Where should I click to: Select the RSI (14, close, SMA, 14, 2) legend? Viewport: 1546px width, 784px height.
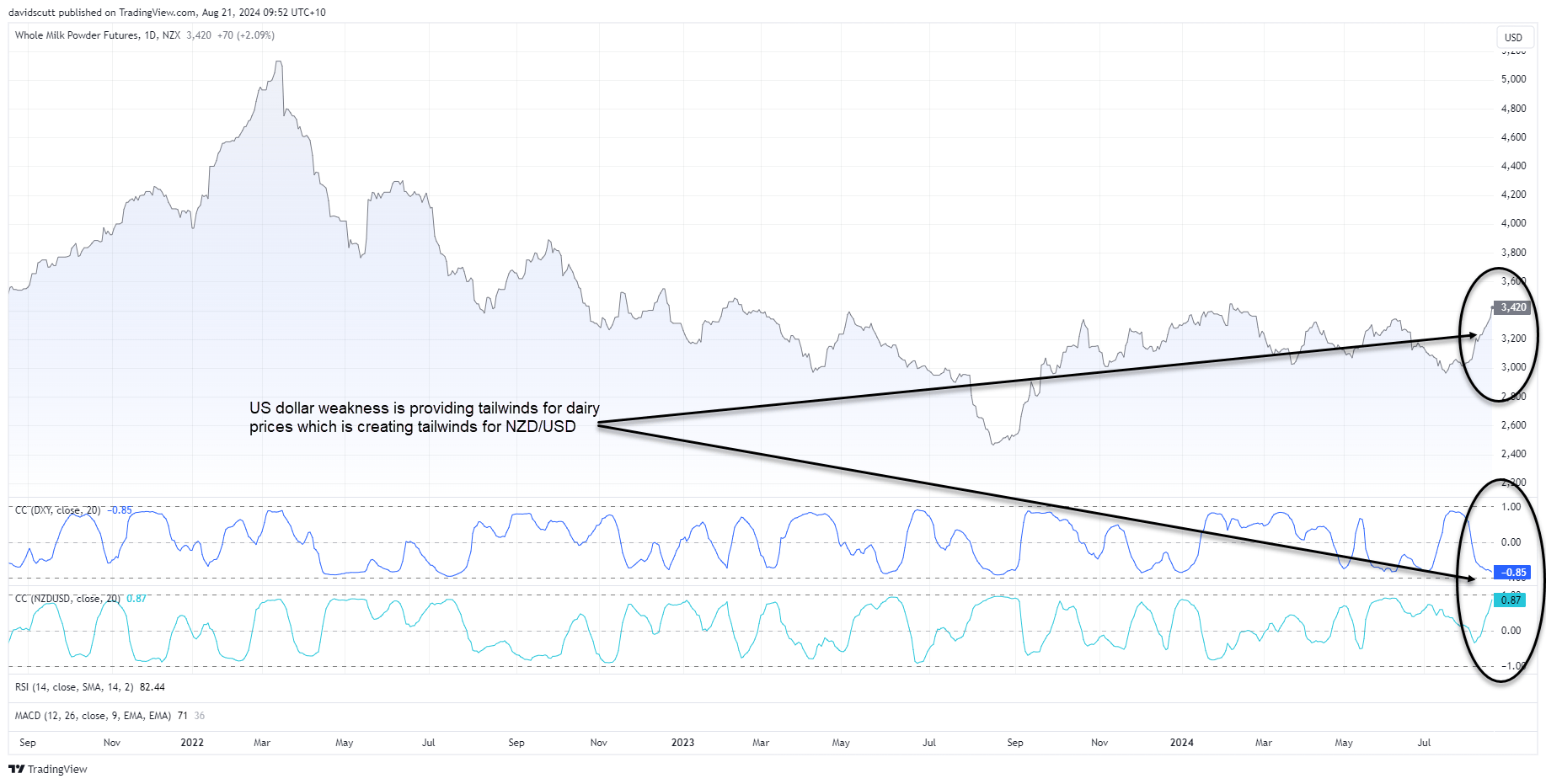[x=74, y=687]
